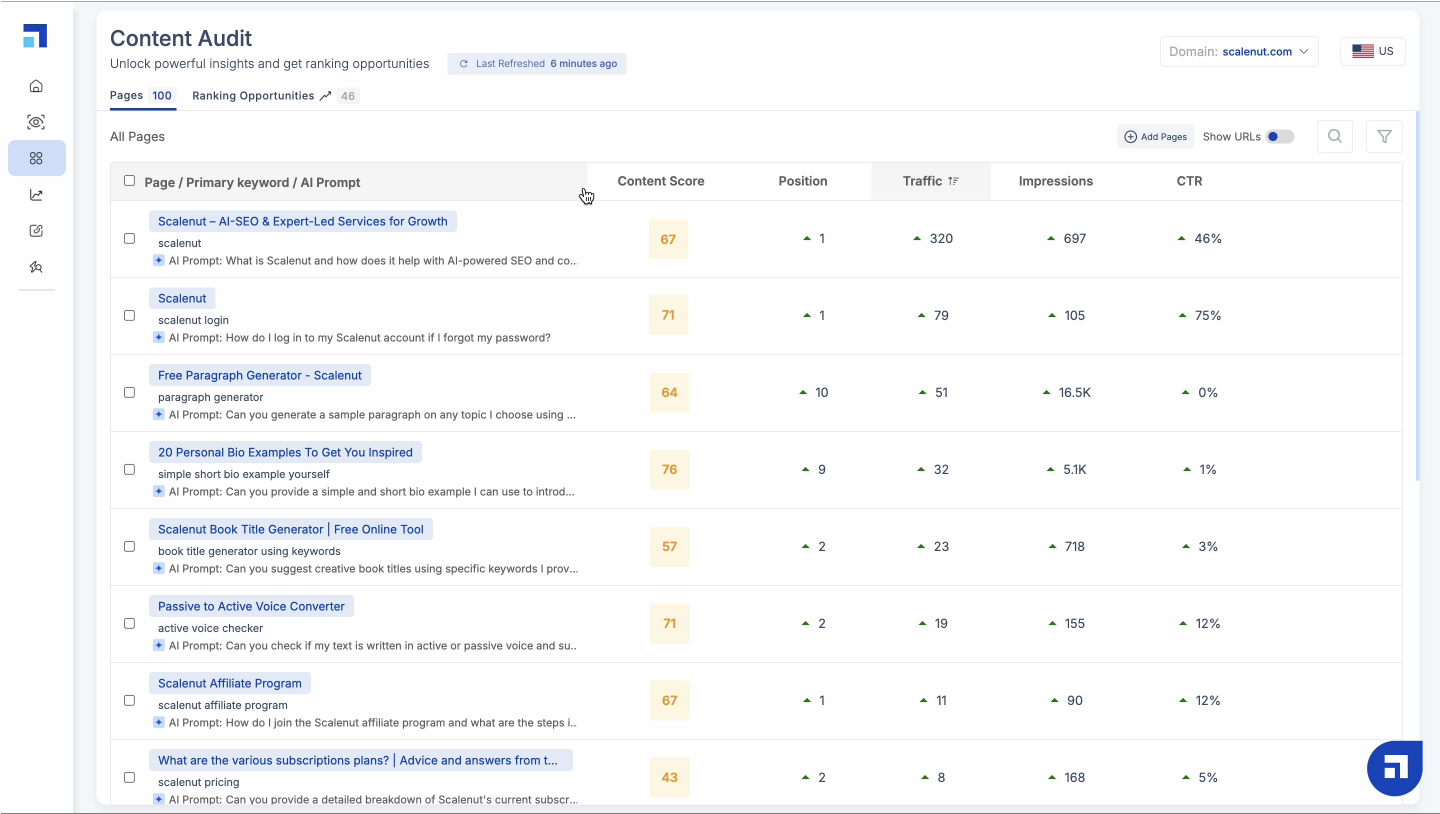Click AI Prompt sparkle icon in affiliate program row
This screenshot has width=1440, height=814.
coord(158,723)
